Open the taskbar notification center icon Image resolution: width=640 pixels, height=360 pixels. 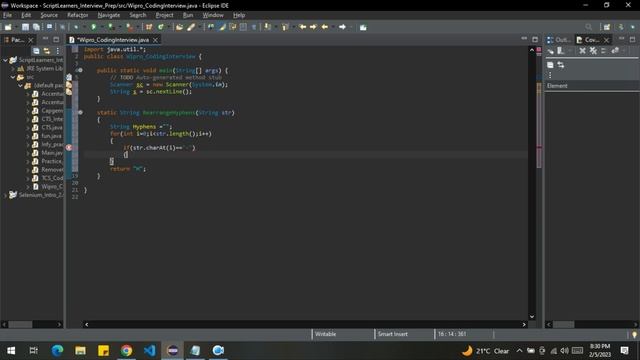point(624,350)
